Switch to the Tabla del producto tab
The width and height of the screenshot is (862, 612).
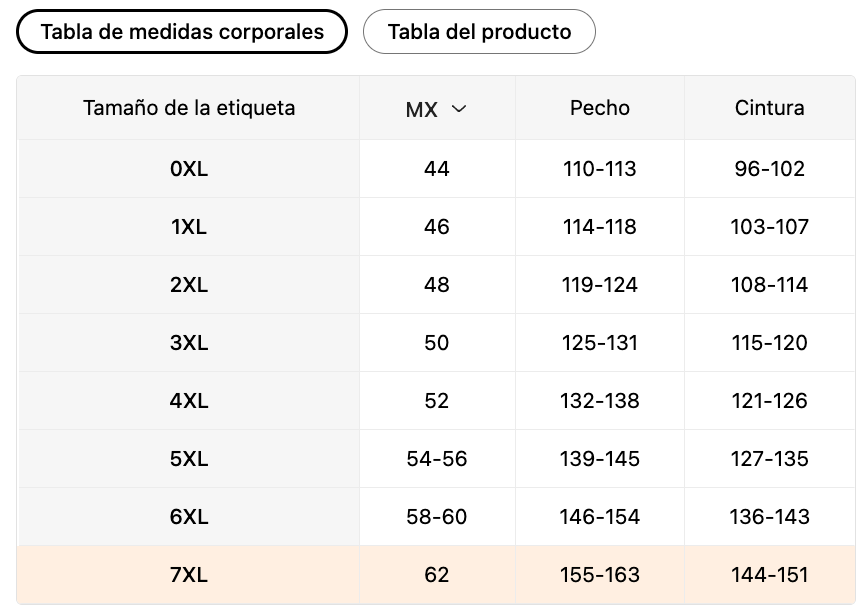[x=479, y=32]
